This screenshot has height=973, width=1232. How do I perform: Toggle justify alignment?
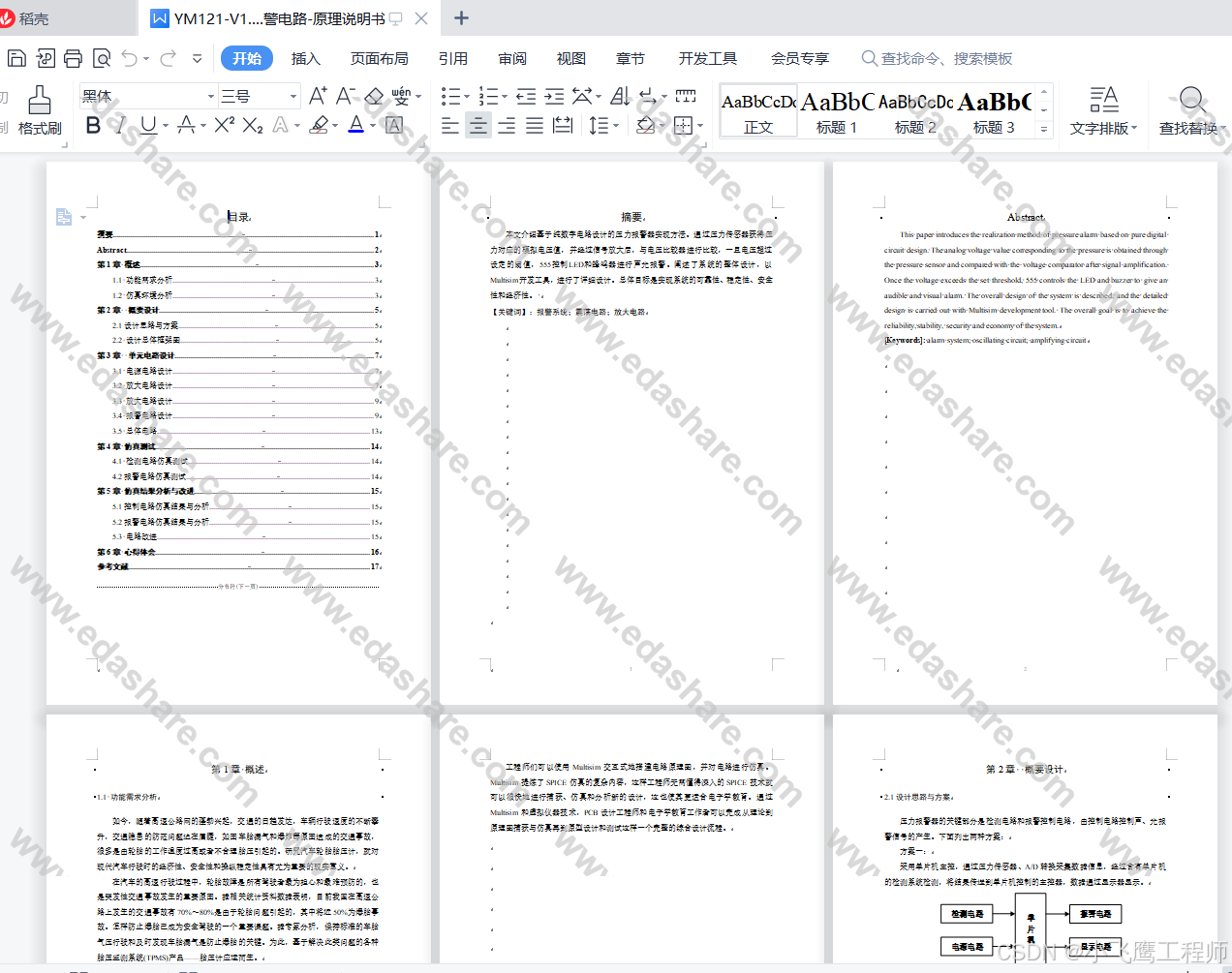coord(535,125)
